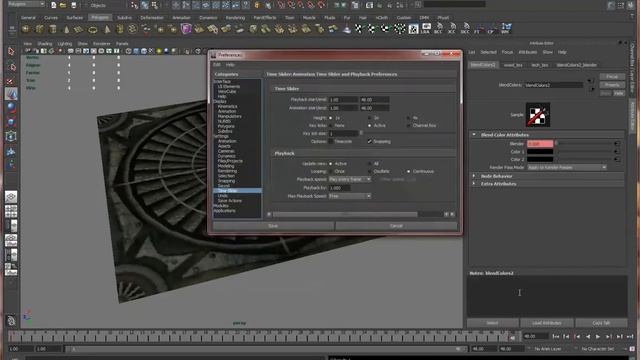640x360 pixels.
Task: Activate the Paint Selection tool in toolbox
Action: pos(11,81)
